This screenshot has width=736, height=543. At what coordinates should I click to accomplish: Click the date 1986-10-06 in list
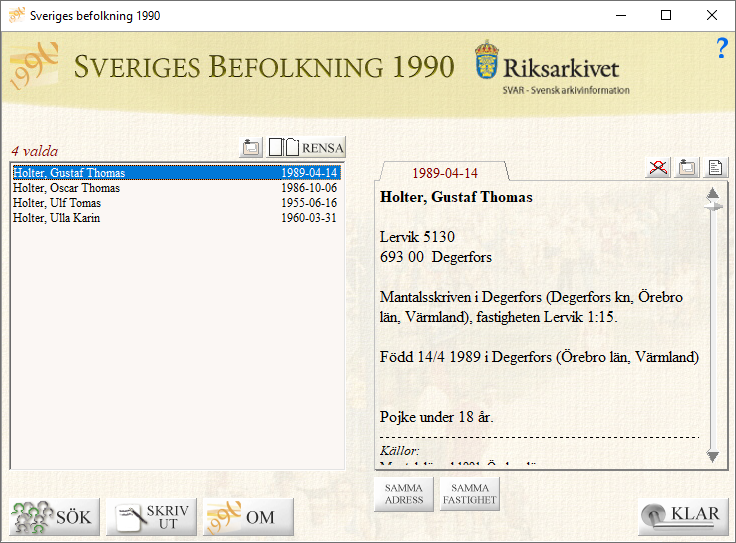click(x=309, y=188)
